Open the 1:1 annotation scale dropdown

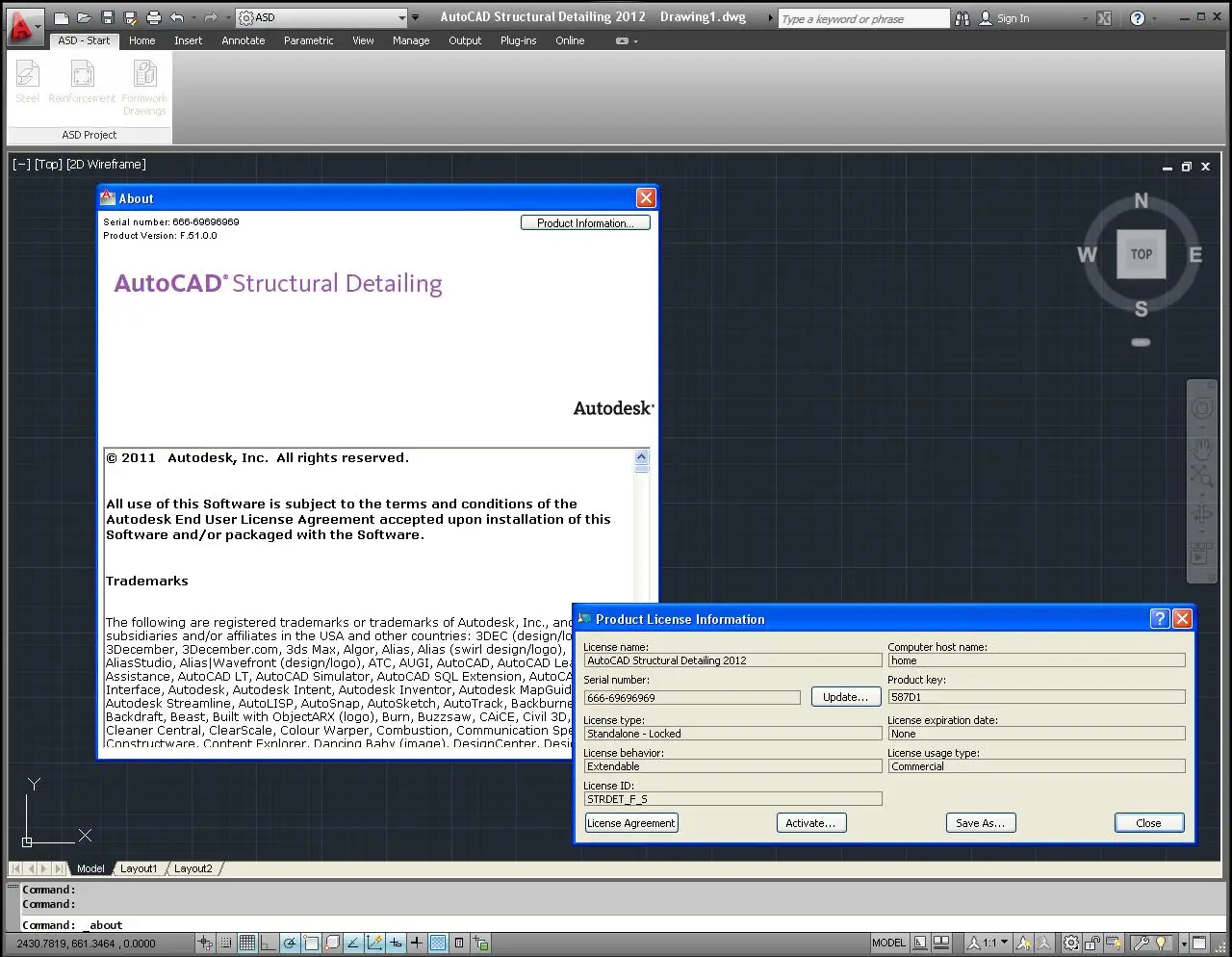(988, 943)
